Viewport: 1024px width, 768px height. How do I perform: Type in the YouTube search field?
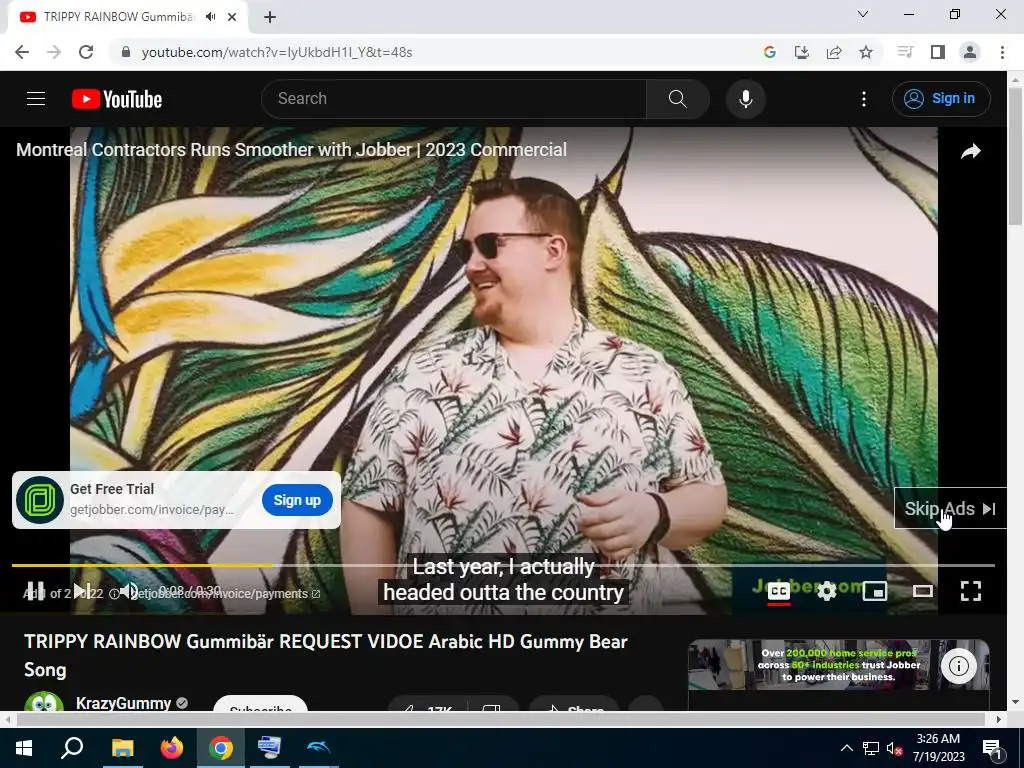point(454,99)
